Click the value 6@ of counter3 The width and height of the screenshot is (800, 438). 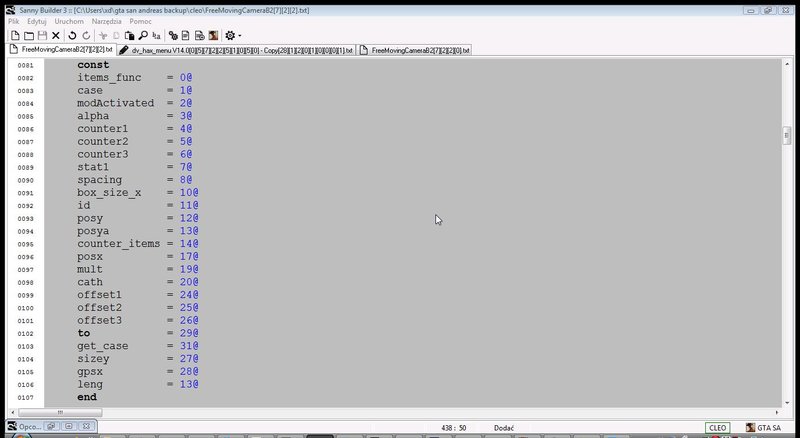[186, 154]
